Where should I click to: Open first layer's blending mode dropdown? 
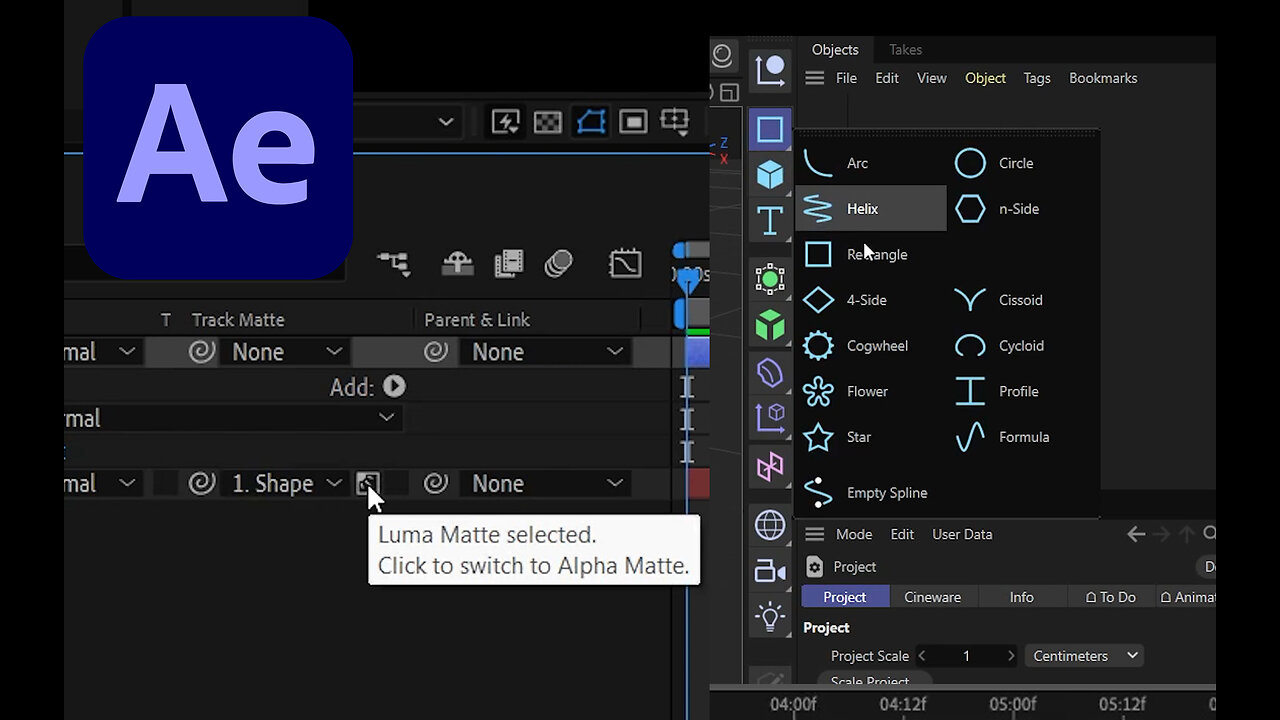pos(102,352)
